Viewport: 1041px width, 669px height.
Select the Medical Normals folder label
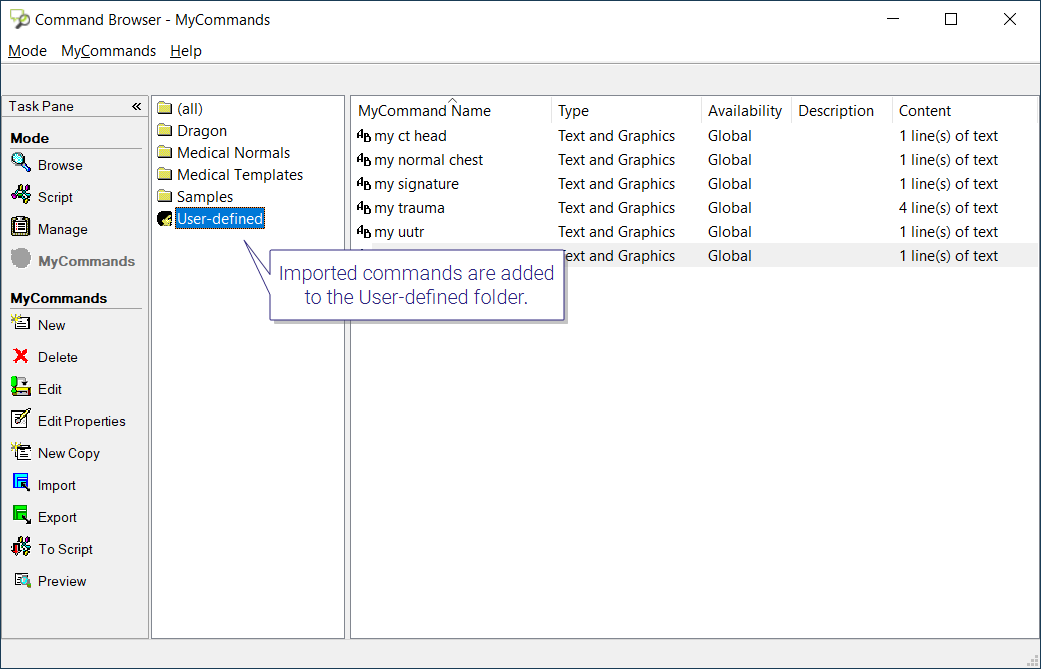point(234,153)
